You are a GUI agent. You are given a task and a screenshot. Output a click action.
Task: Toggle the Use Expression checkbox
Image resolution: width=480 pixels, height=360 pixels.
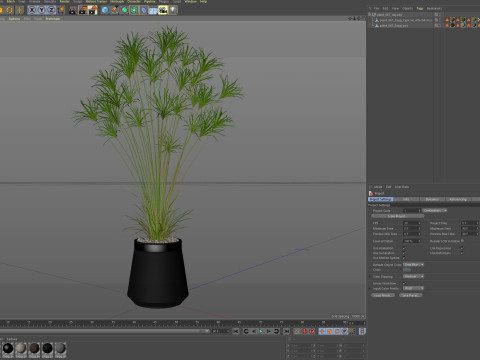click(x=462, y=248)
